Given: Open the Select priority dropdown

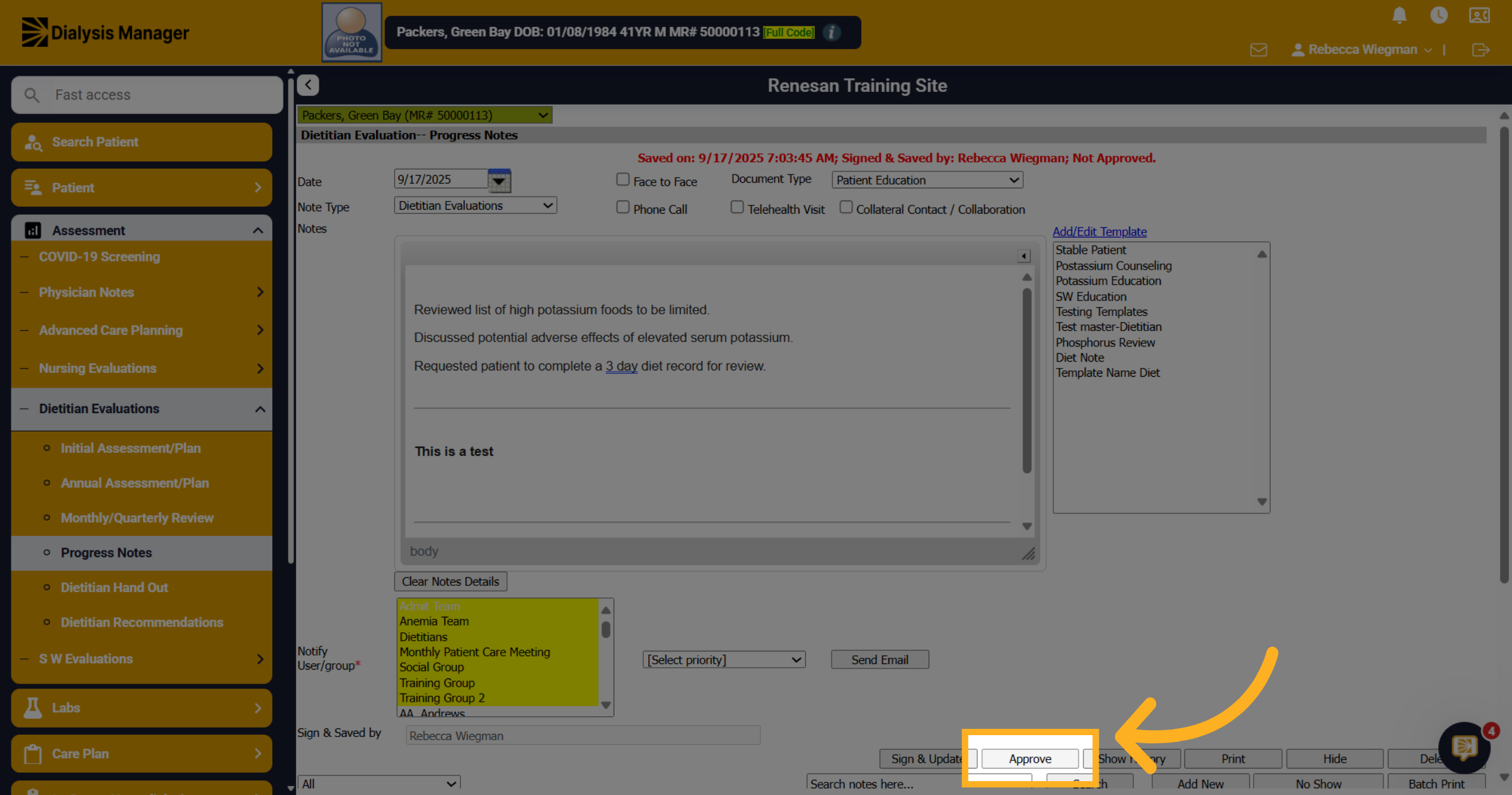Looking at the screenshot, I should pyautogui.click(x=724, y=660).
